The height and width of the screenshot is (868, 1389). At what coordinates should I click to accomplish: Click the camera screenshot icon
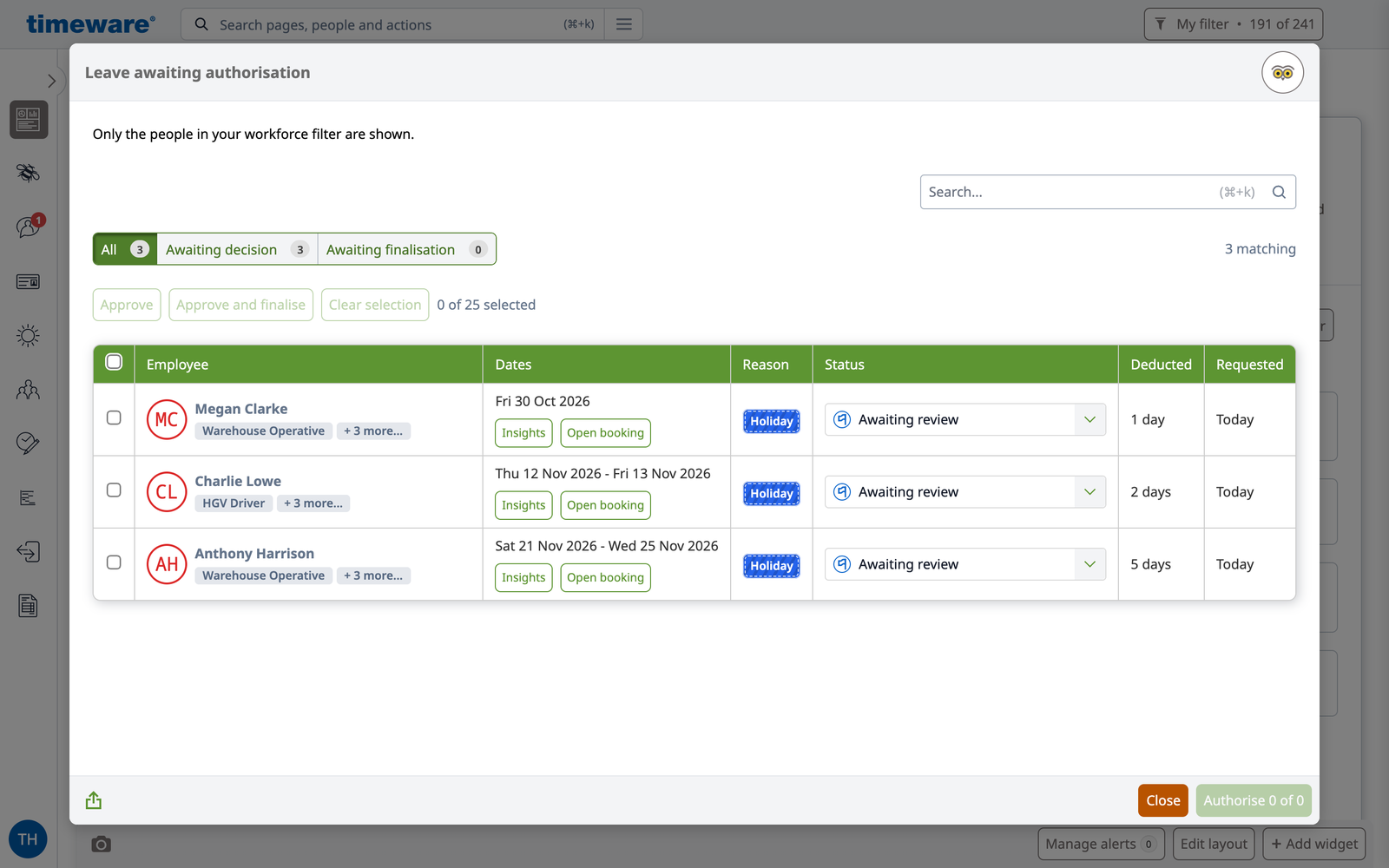[x=102, y=844]
